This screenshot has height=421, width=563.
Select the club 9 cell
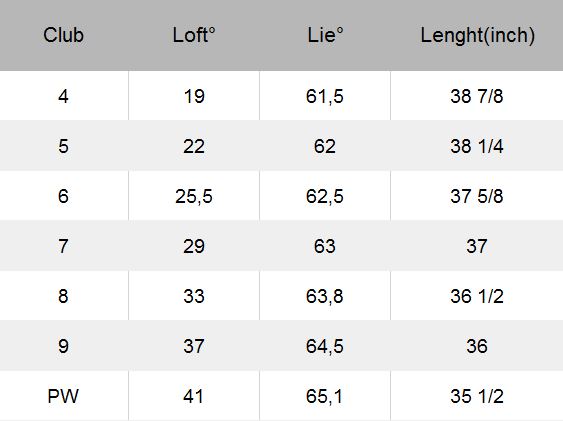click(64, 346)
